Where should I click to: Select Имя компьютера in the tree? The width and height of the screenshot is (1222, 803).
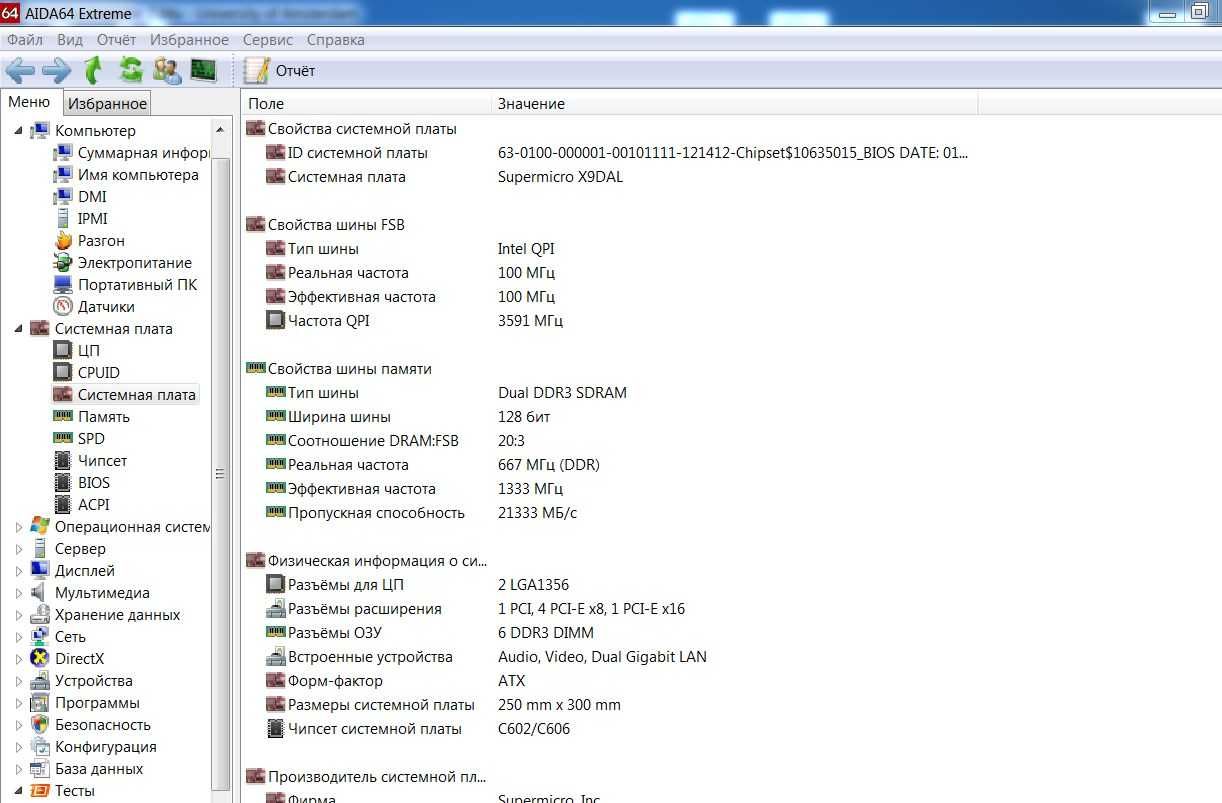[x=138, y=174]
